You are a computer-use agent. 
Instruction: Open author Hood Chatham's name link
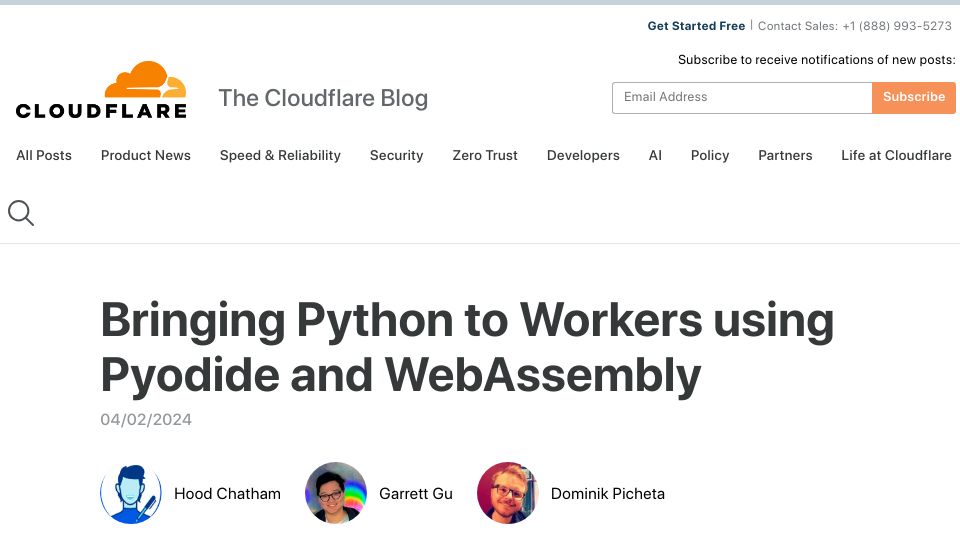click(227, 493)
